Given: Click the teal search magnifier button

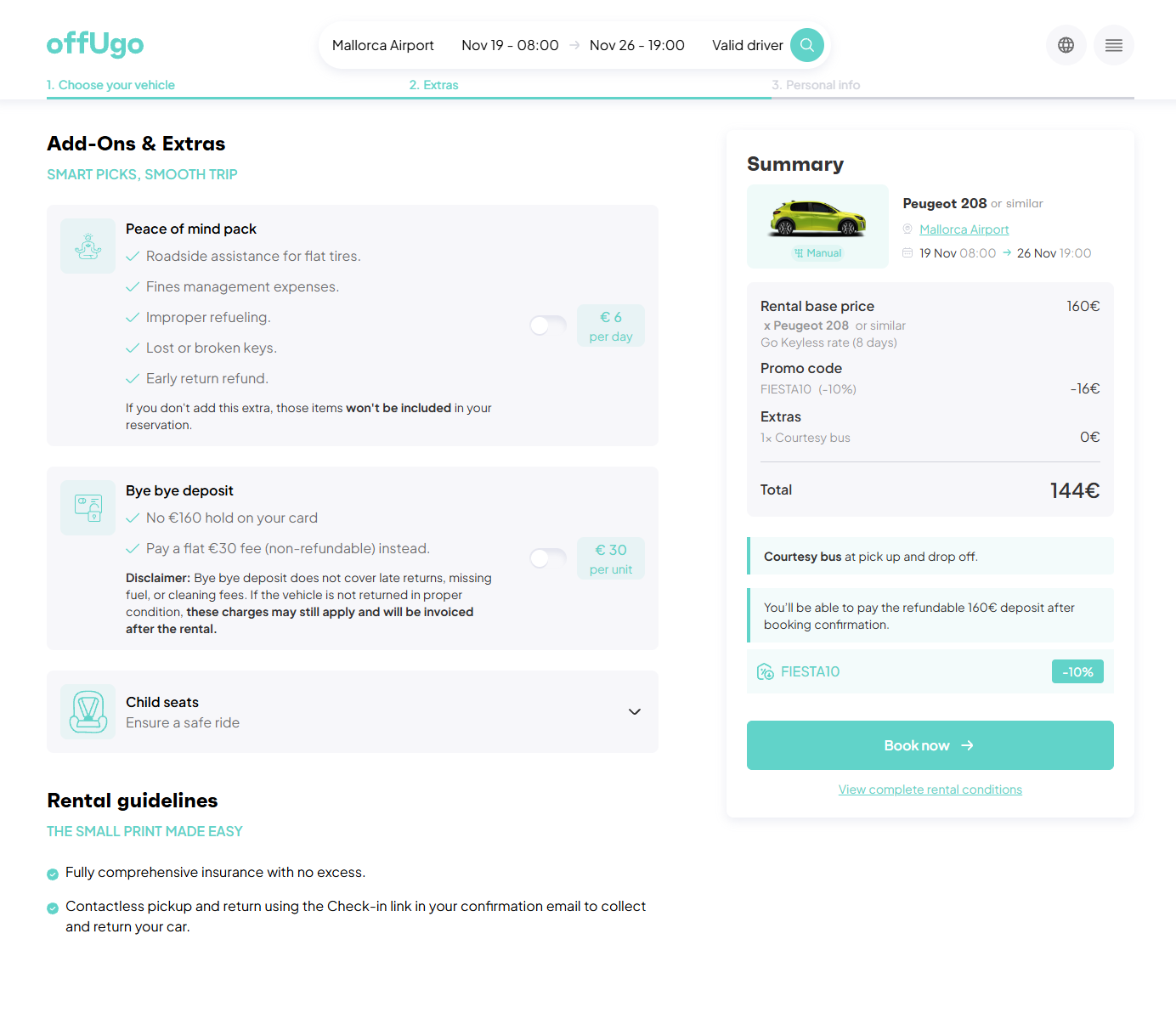Looking at the screenshot, I should (x=806, y=45).
